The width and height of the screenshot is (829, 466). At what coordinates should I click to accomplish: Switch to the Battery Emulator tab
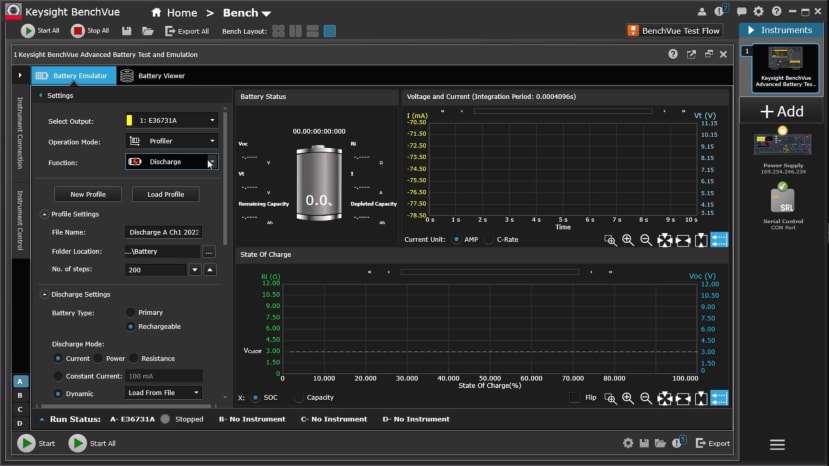[x=73, y=76]
